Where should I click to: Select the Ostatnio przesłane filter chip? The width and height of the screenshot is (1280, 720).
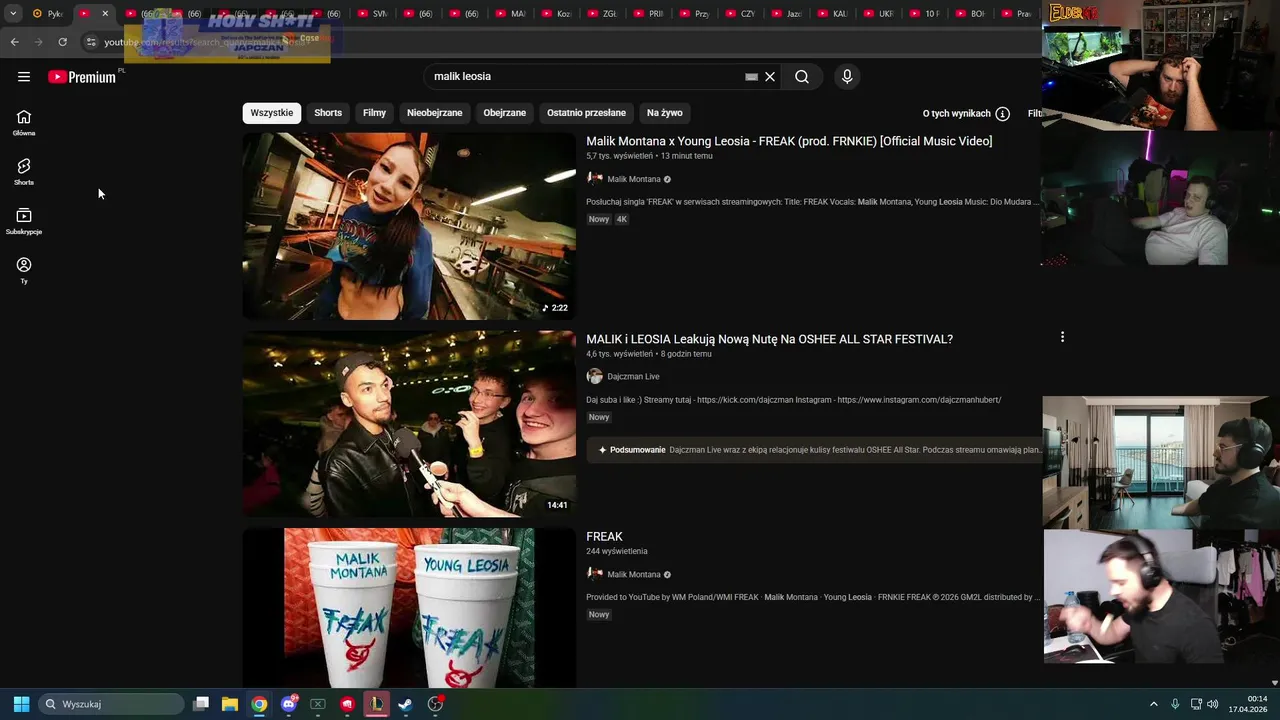point(586,113)
